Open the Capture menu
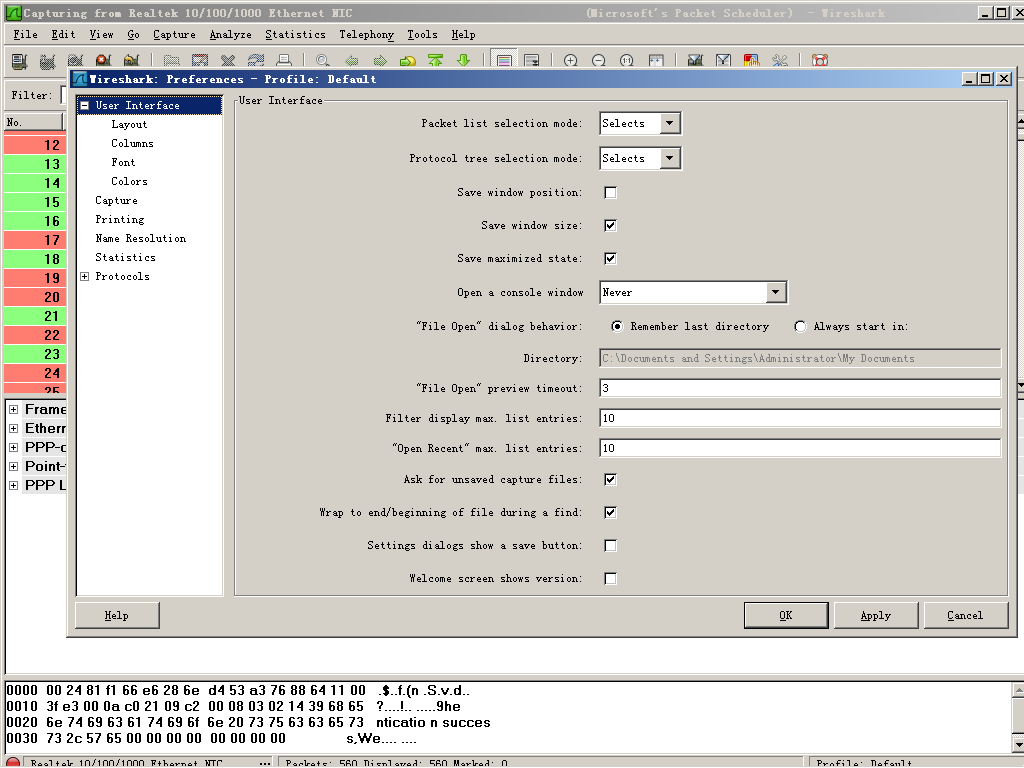The width and height of the screenshot is (1024, 768). click(x=174, y=35)
